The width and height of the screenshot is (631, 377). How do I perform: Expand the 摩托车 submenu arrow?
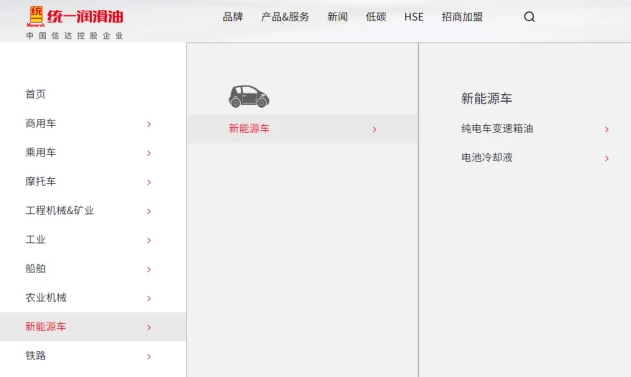pyautogui.click(x=149, y=182)
